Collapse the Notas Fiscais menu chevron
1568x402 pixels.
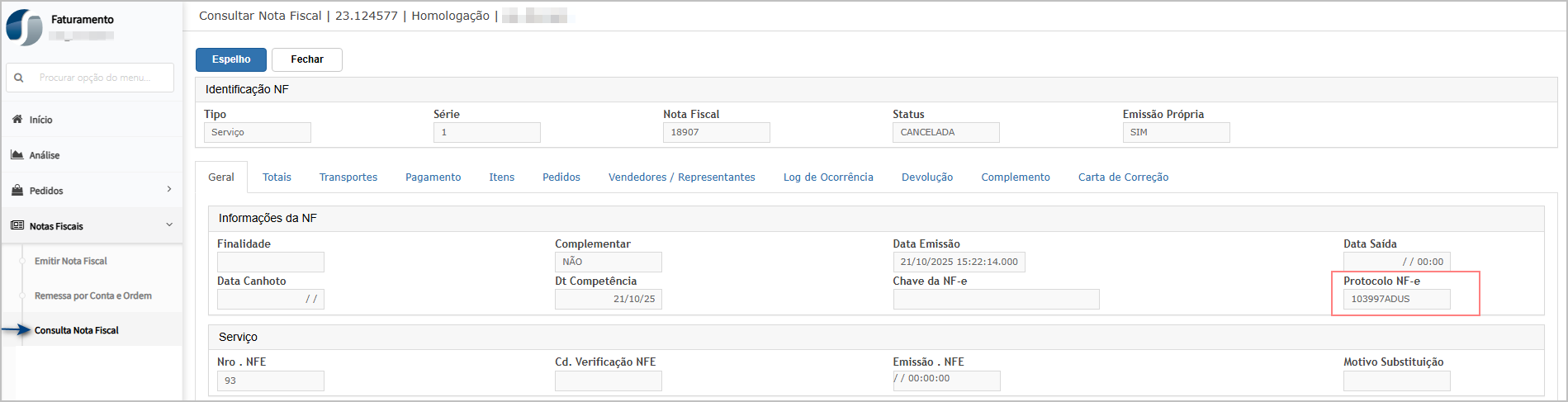tap(169, 225)
